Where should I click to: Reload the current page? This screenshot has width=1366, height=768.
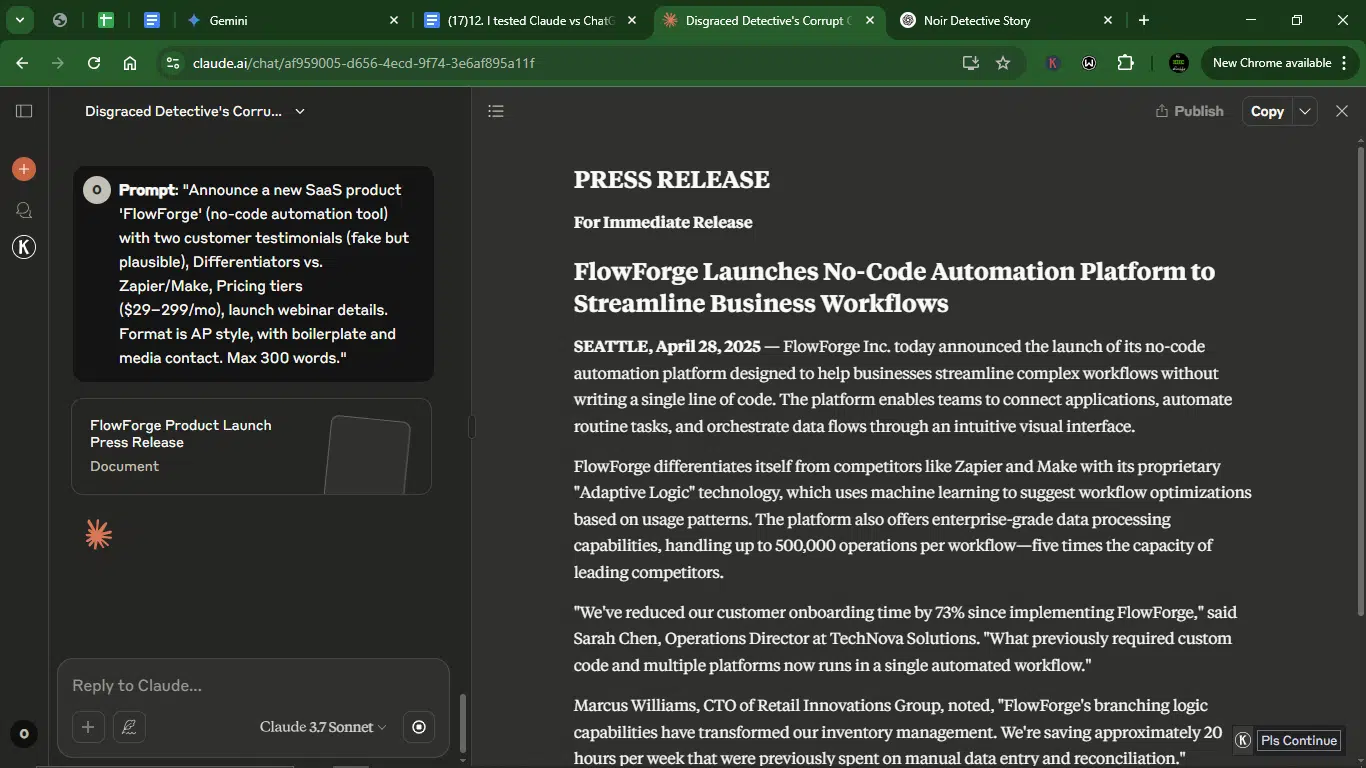(x=94, y=63)
